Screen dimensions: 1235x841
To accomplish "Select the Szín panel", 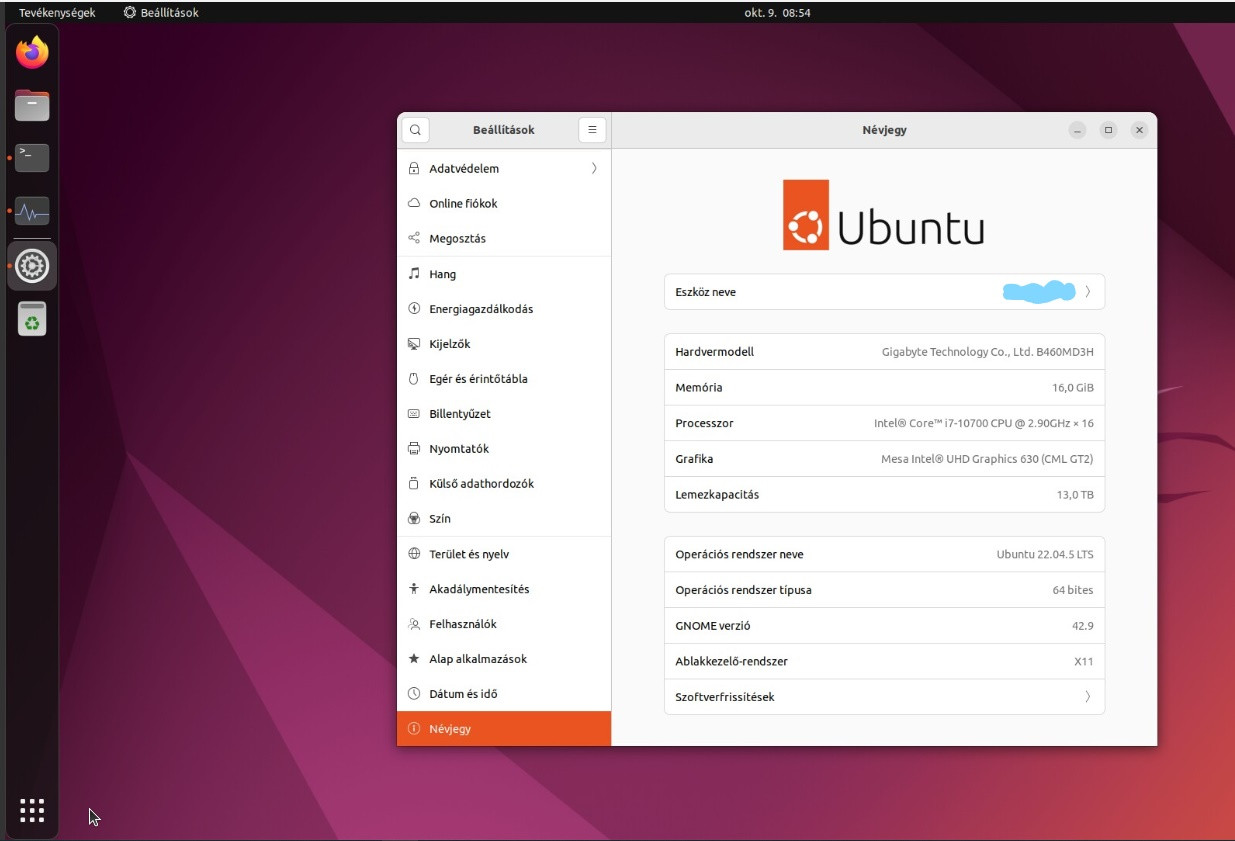I will (x=504, y=519).
